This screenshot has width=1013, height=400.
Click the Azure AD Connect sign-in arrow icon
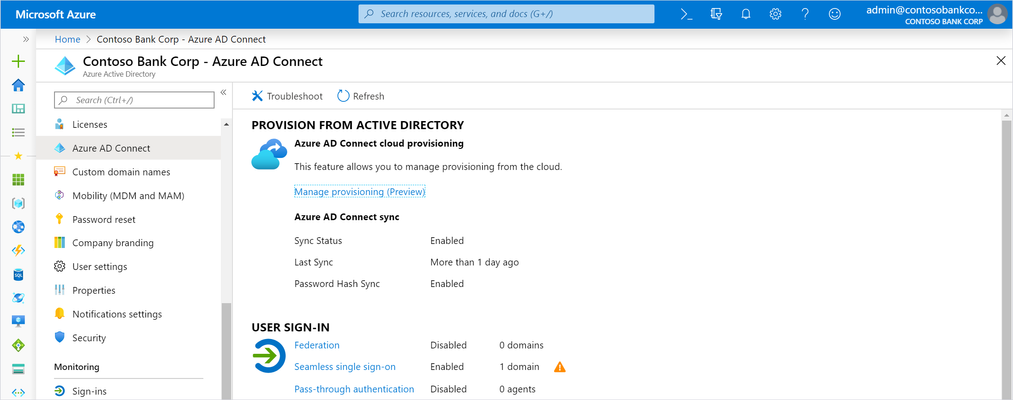(x=268, y=356)
